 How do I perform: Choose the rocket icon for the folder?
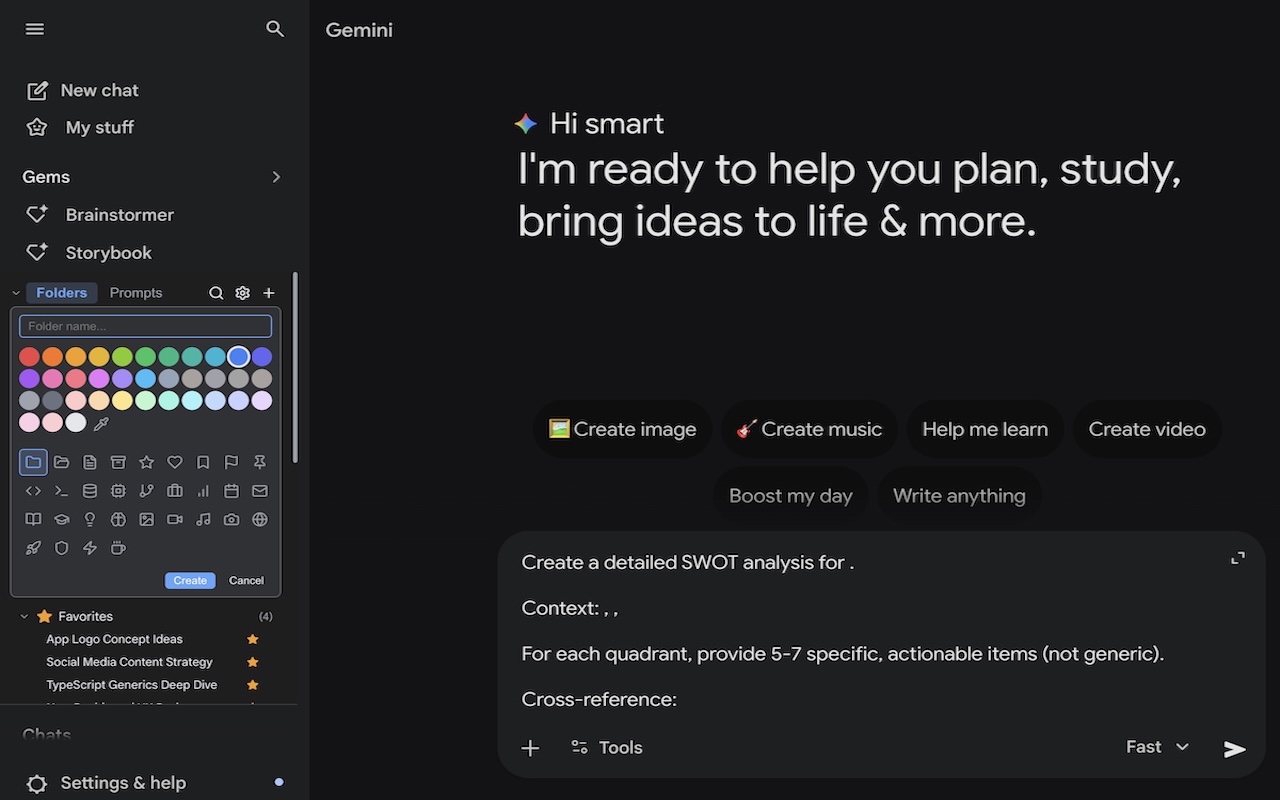pyautogui.click(x=33, y=548)
